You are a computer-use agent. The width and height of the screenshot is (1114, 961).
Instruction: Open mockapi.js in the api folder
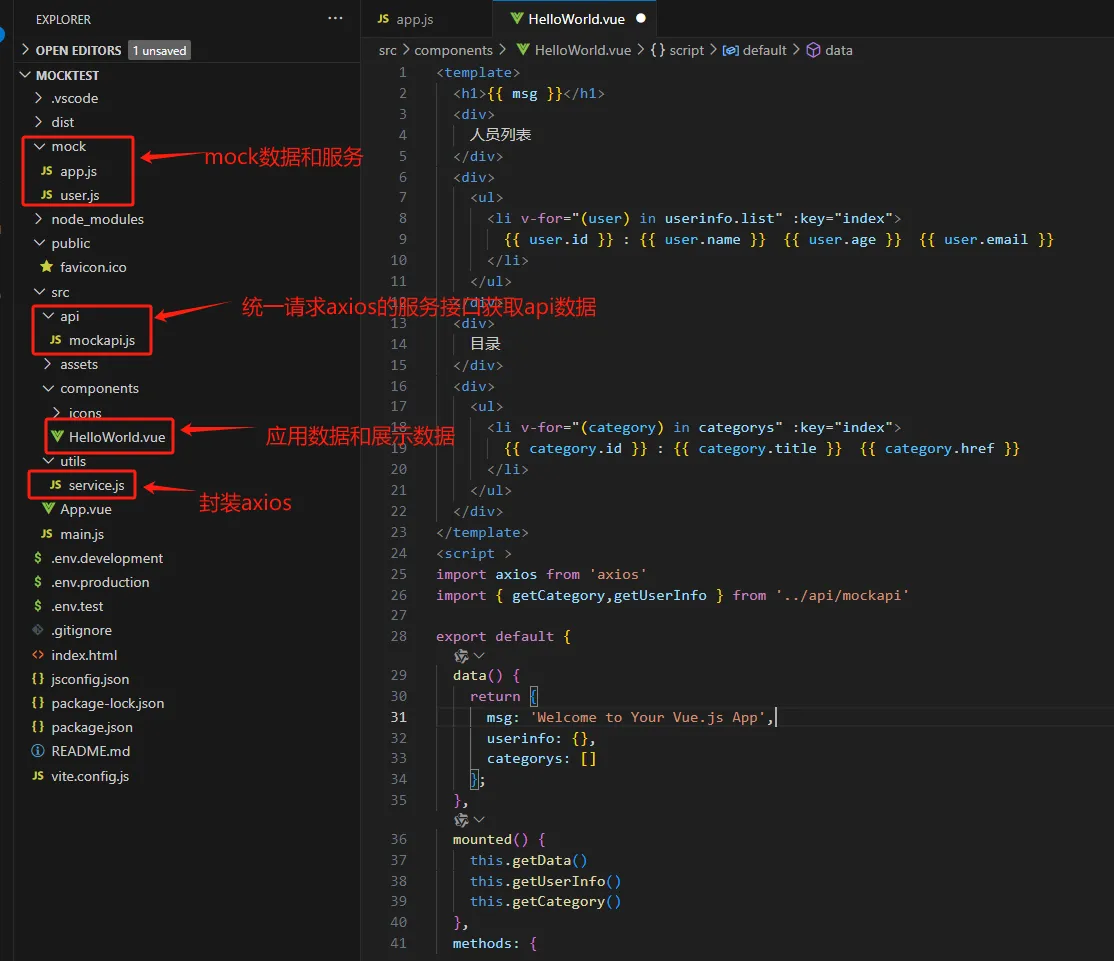(x=101, y=340)
